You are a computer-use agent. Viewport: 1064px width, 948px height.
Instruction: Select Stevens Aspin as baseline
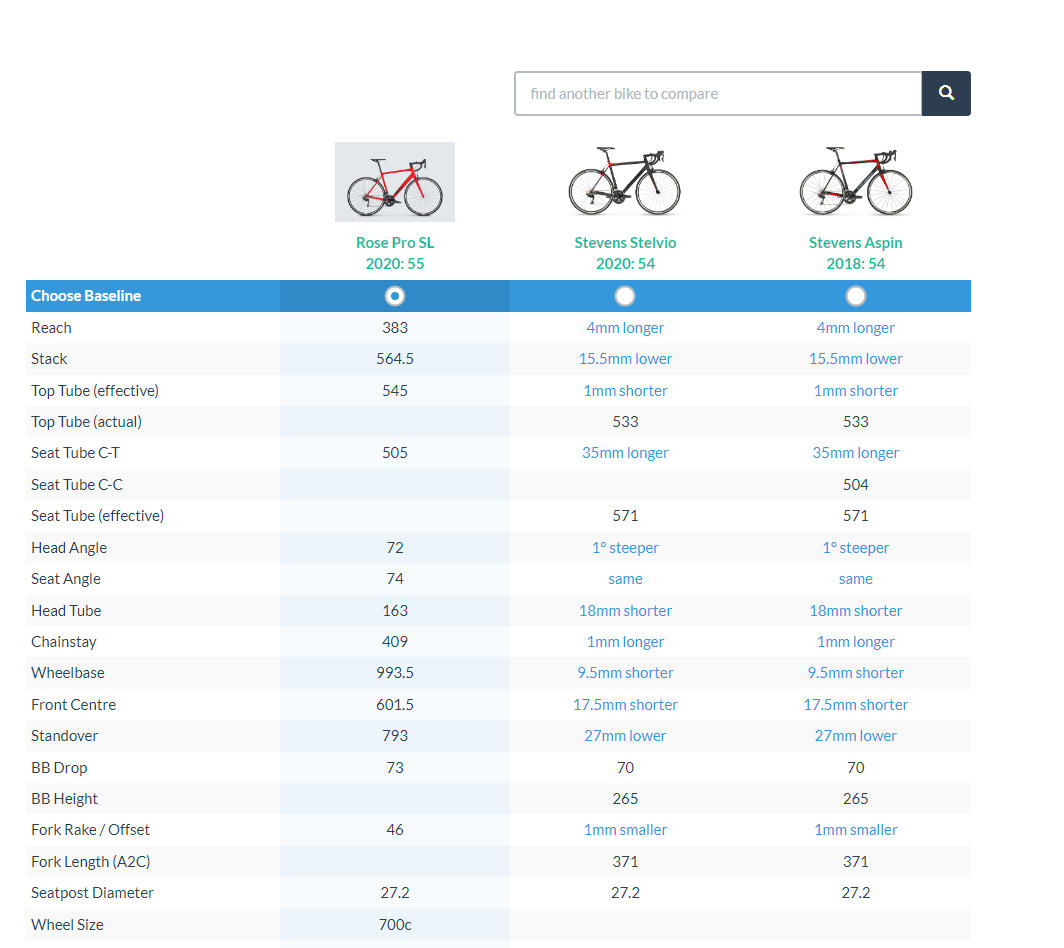coord(856,296)
